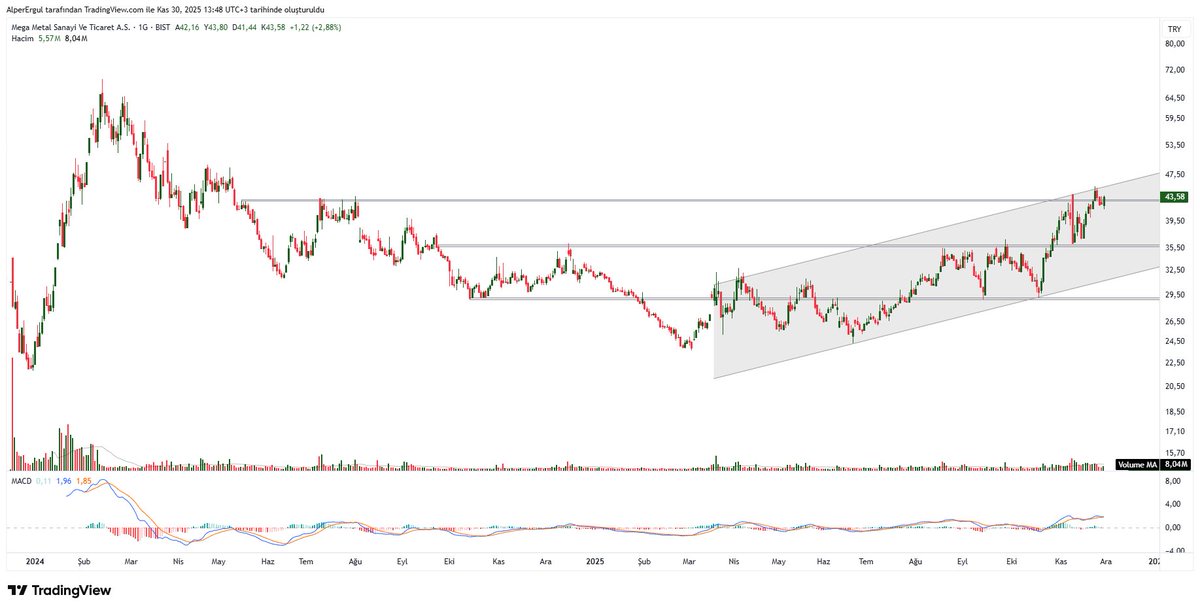This screenshot has width=1200, height=610.
Task: Click the A42,16 open price value
Action: point(189,27)
